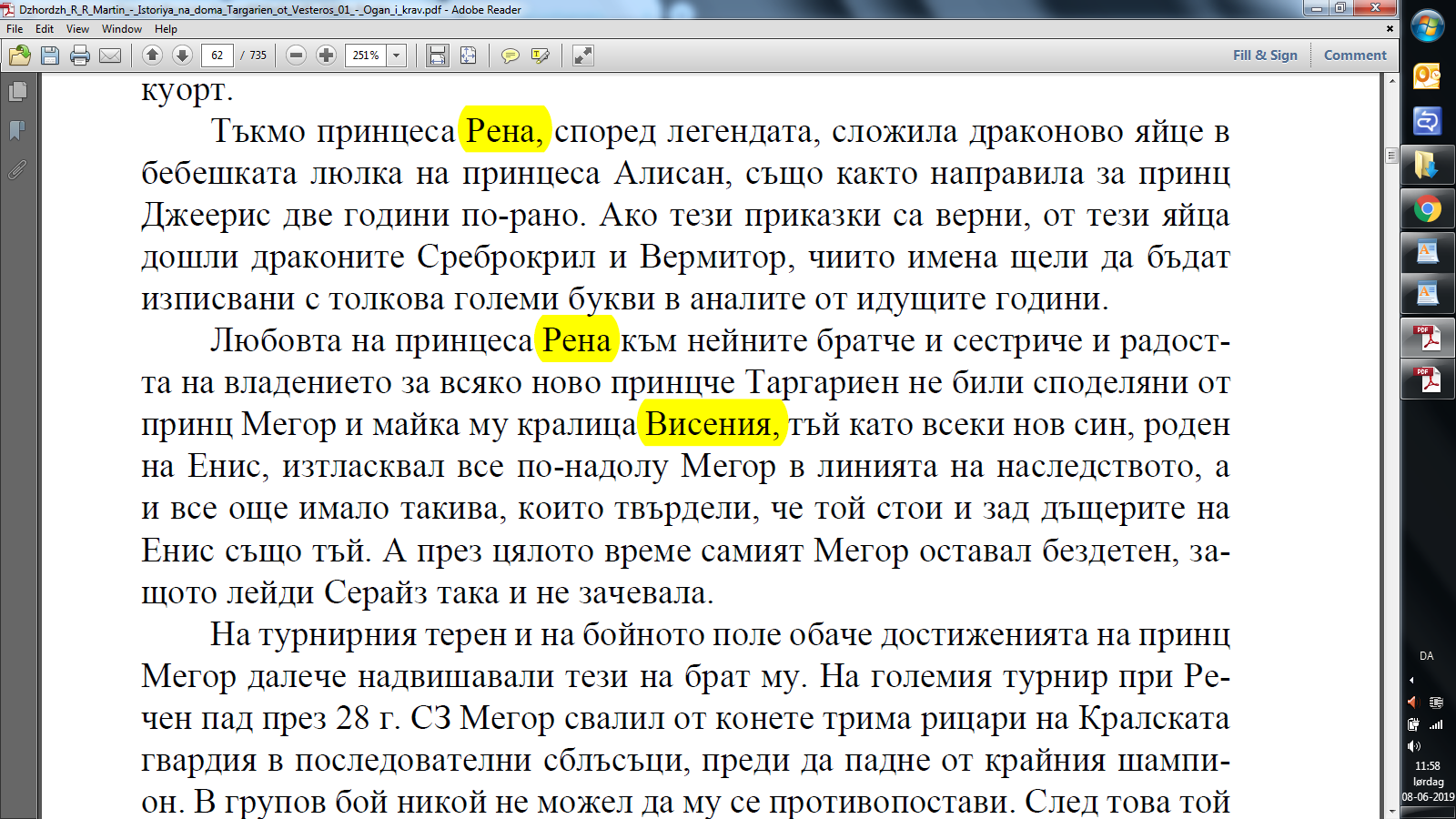This screenshot has width=1456, height=819.
Task: Open the page thumbnails panel
Action: coord(17,92)
